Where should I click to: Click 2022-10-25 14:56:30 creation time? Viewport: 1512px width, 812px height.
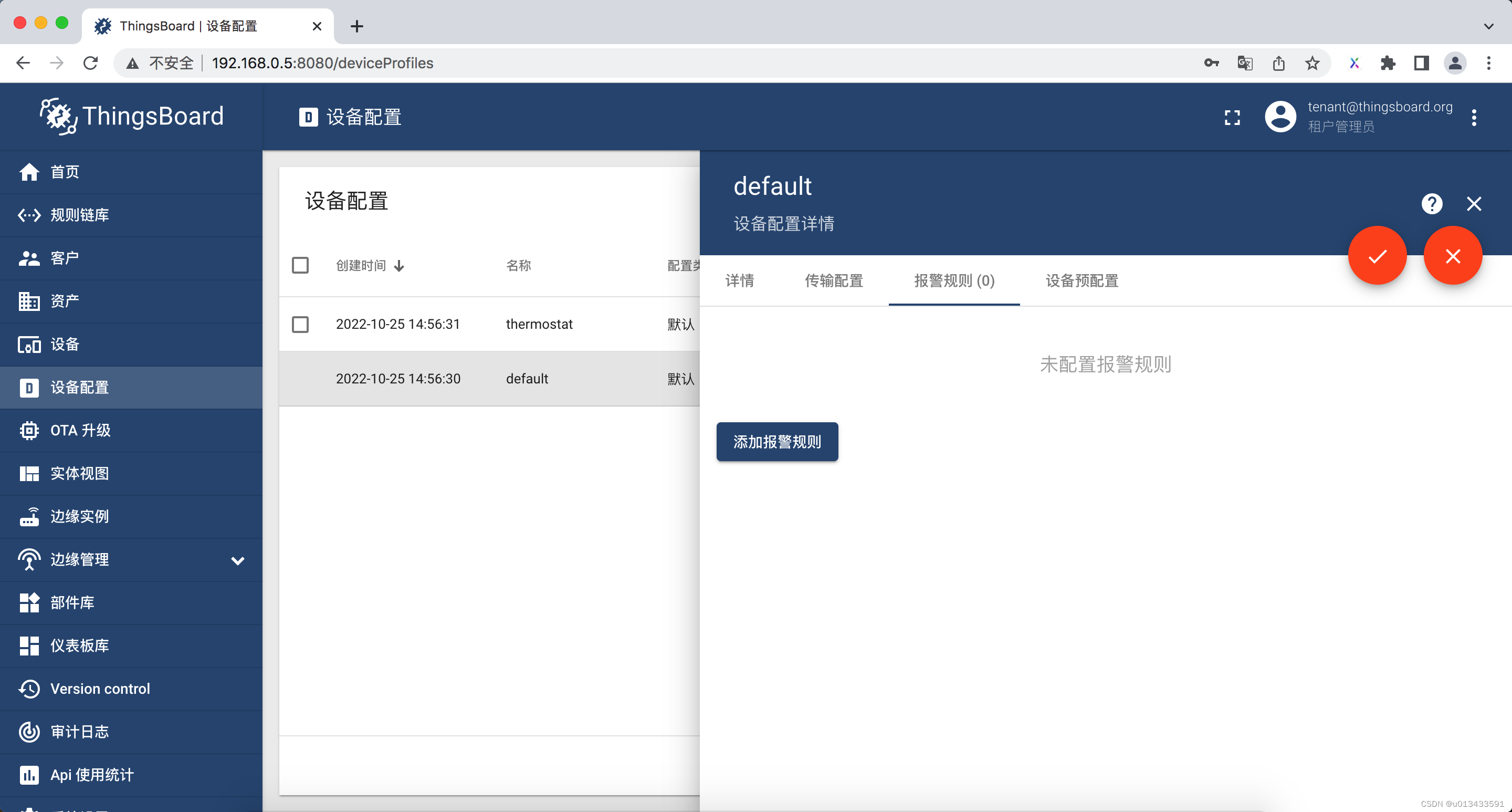pyautogui.click(x=397, y=379)
